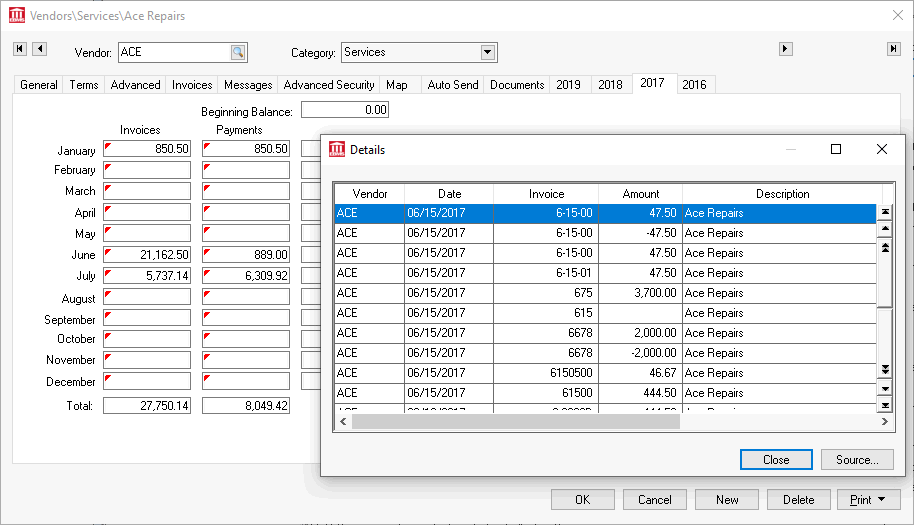The width and height of the screenshot is (914, 525).
Task: Switch to the General tab
Action: [x=38, y=85]
